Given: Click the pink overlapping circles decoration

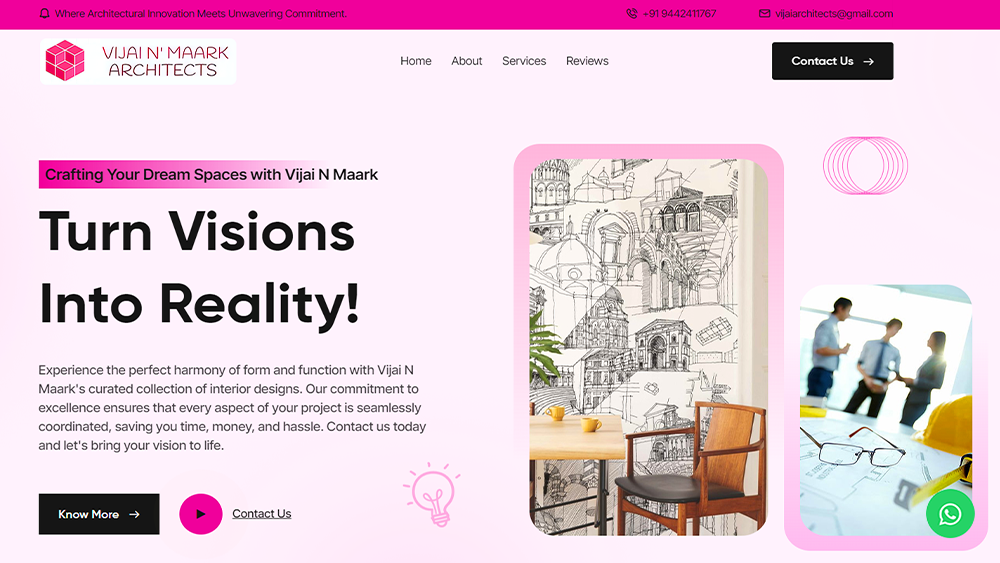Looking at the screenshot, I should pos(865,166).
